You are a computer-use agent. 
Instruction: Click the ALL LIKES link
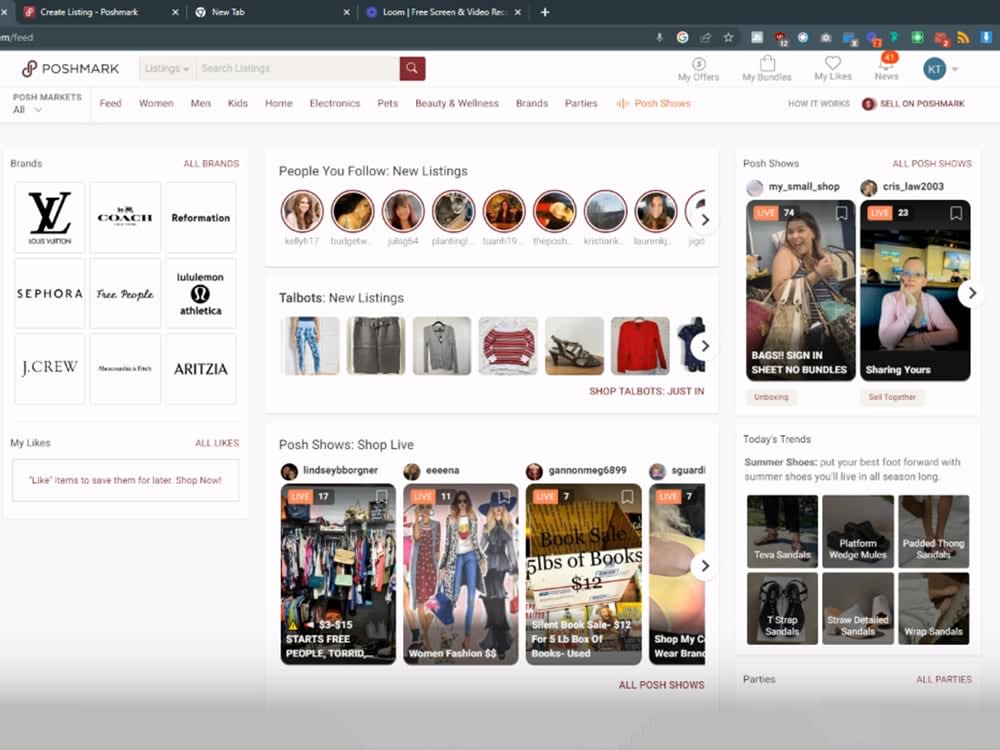point(217,443)
